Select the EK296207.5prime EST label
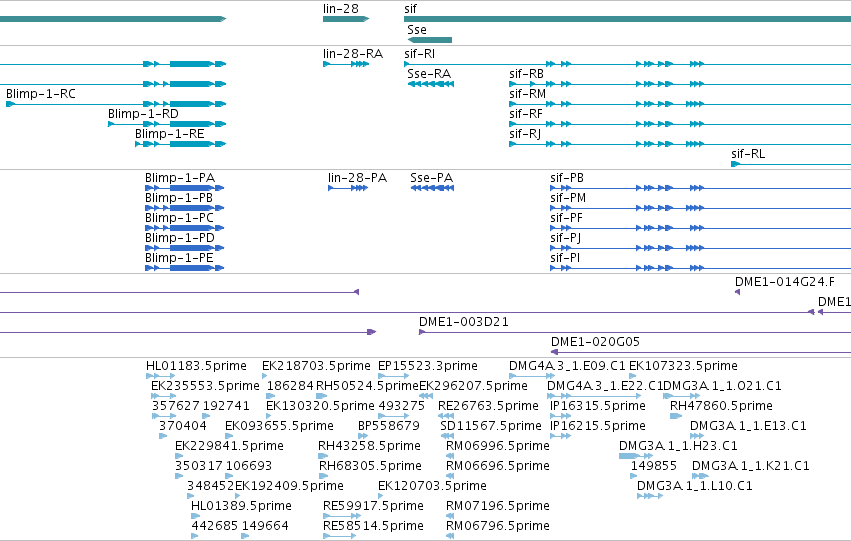This screenshot has height=541, width=851. click(x=473, y=386)
